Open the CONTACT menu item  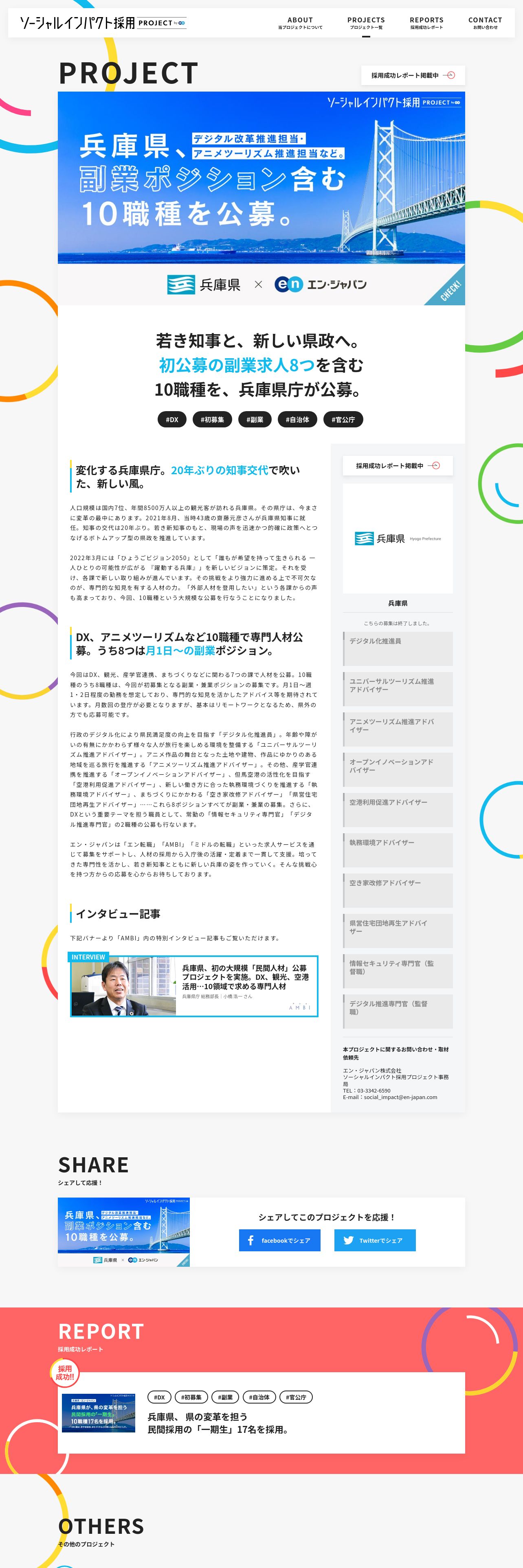[485, 23]
